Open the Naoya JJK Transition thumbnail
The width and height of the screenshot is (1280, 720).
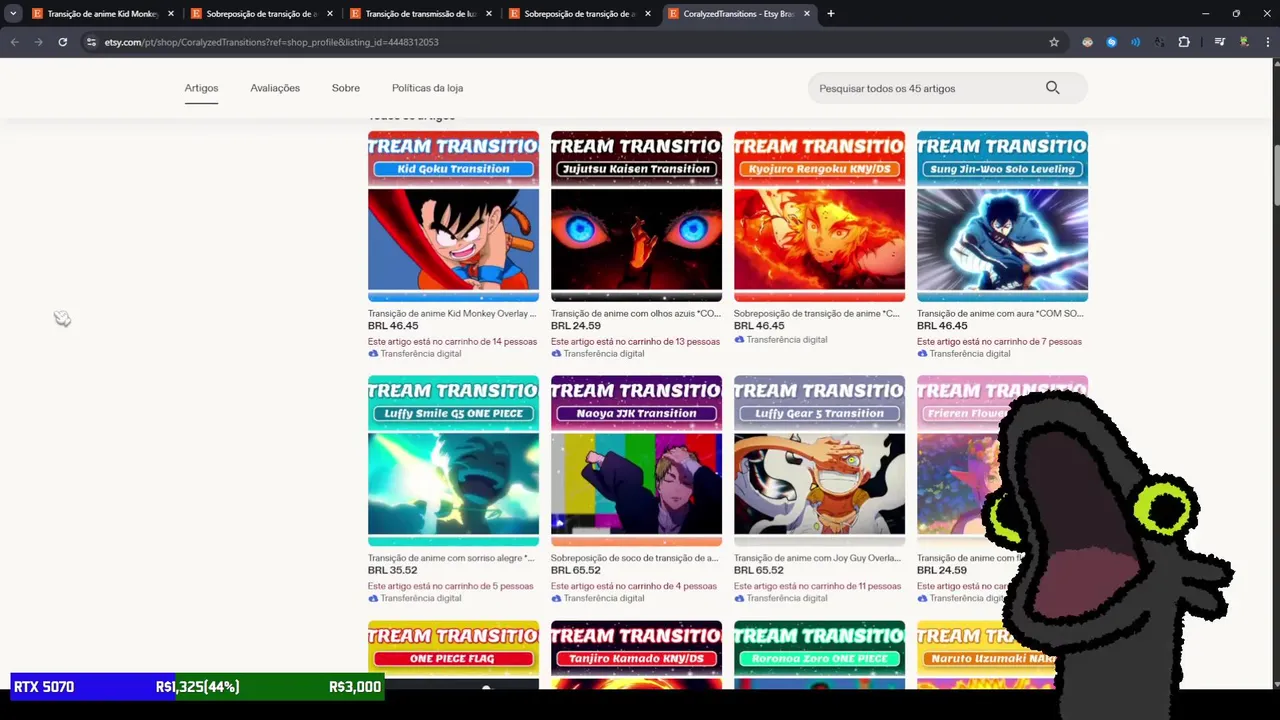636,461
